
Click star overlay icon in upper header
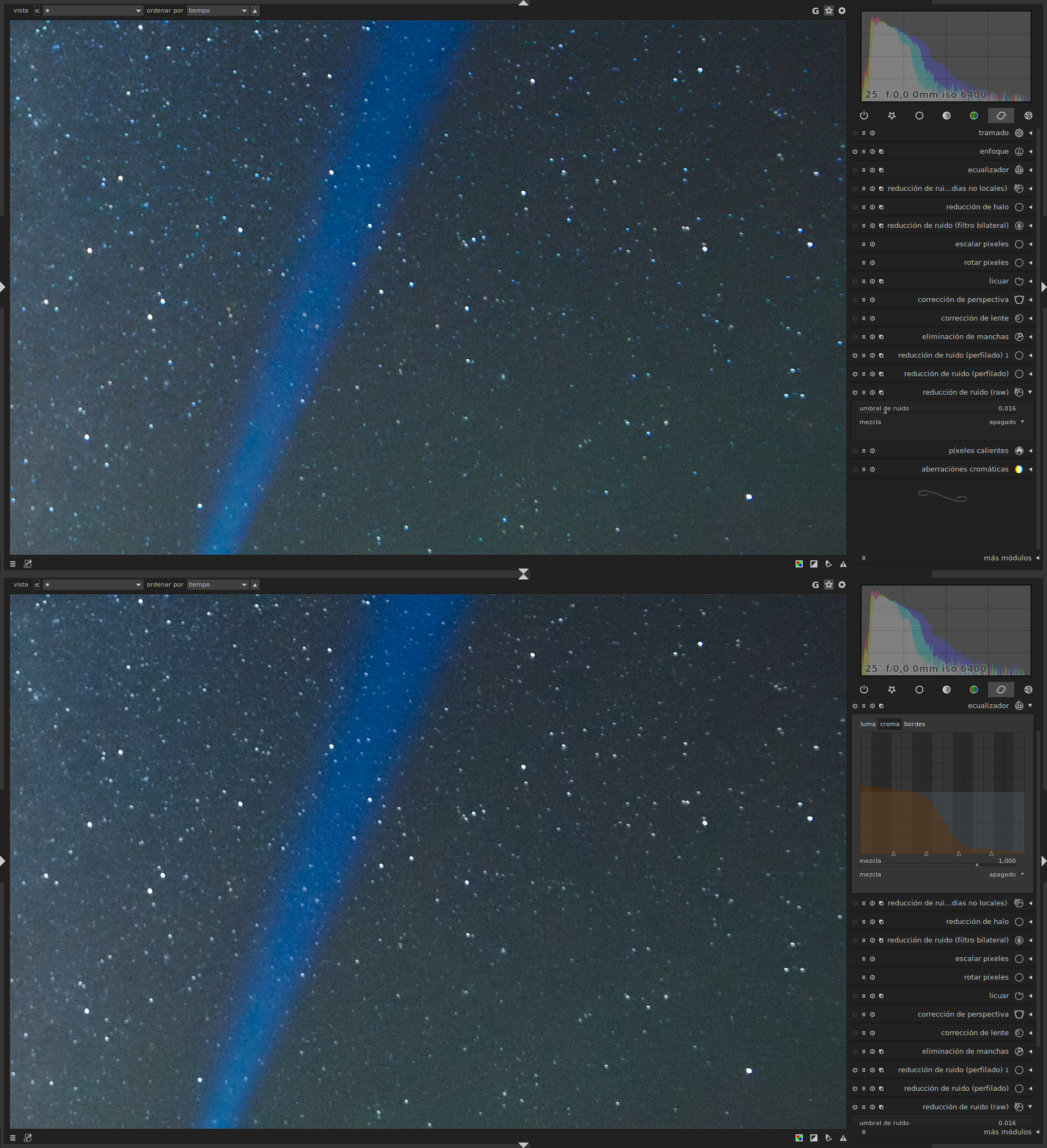[x=829, y=11]
